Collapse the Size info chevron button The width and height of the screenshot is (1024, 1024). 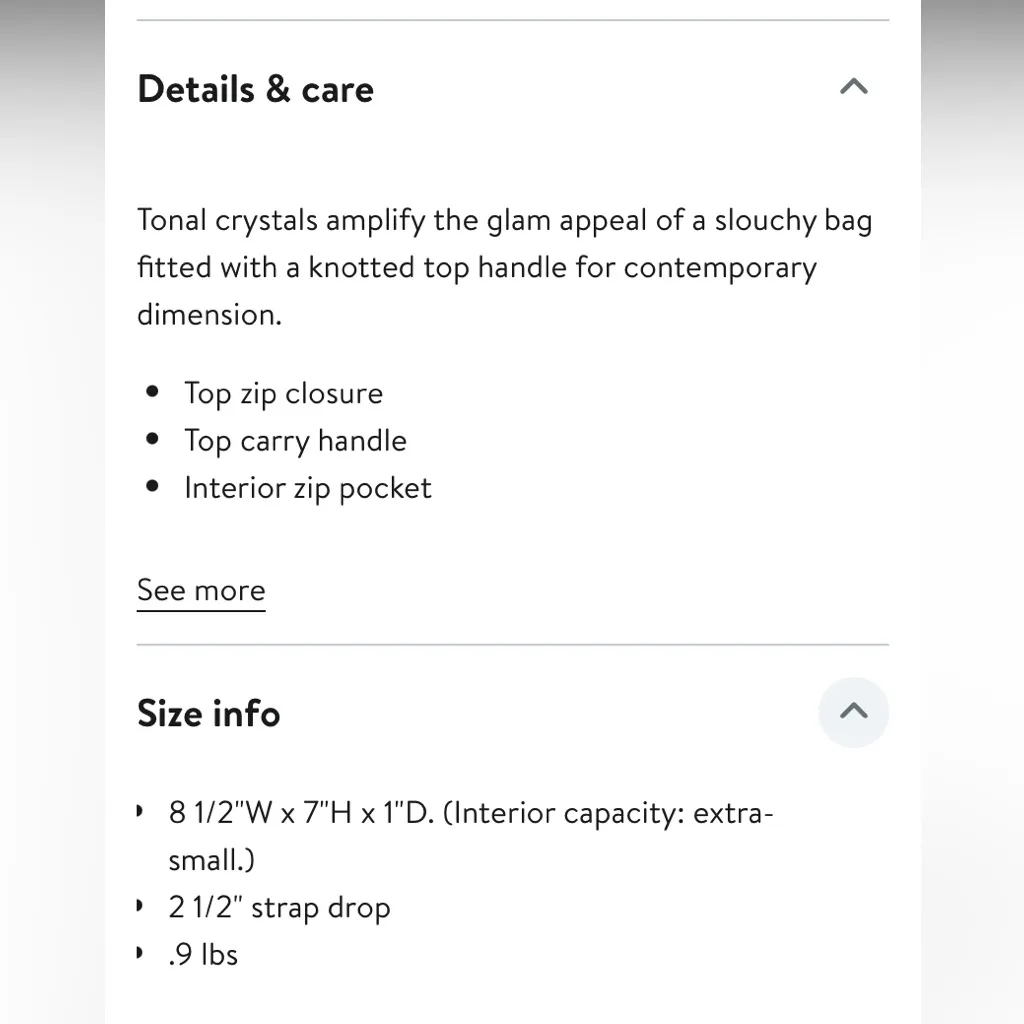tap(853, 712)
